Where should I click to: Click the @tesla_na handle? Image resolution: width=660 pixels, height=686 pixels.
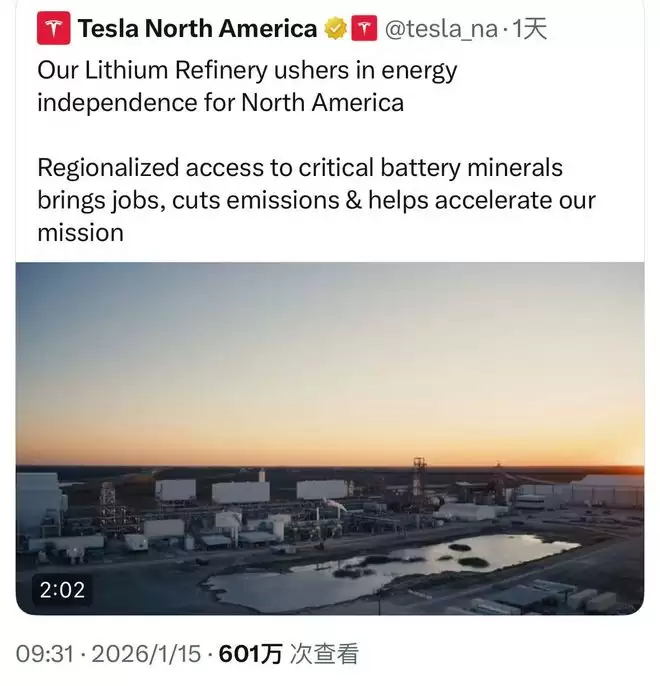coord(441,29)
